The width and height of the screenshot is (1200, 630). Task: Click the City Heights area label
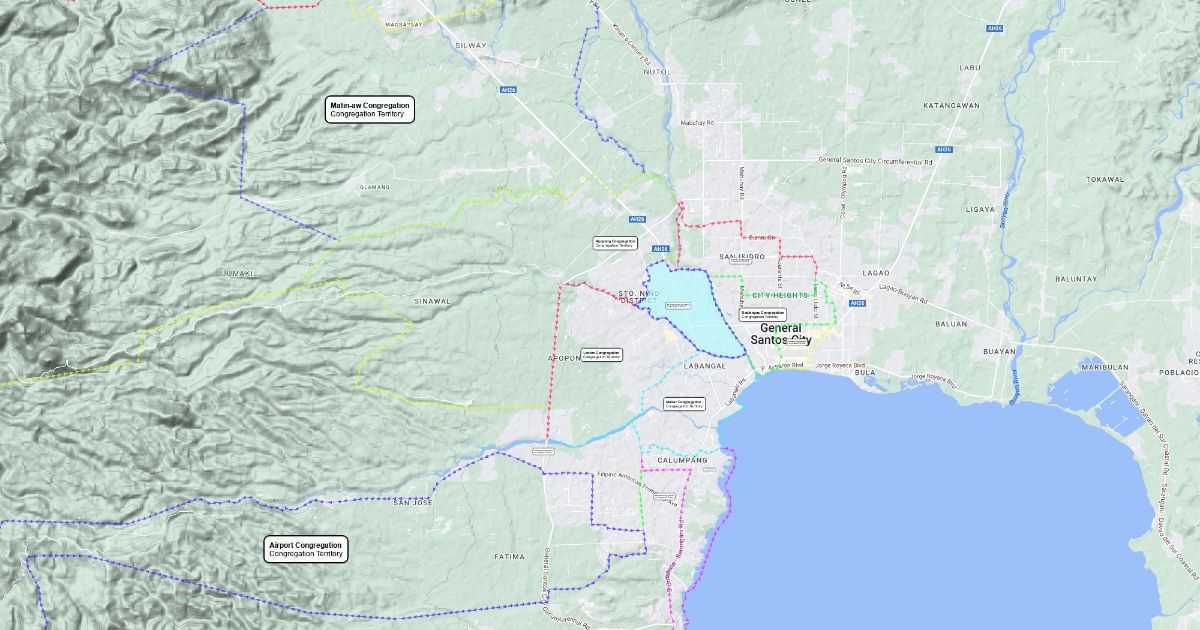coord(780,296)
